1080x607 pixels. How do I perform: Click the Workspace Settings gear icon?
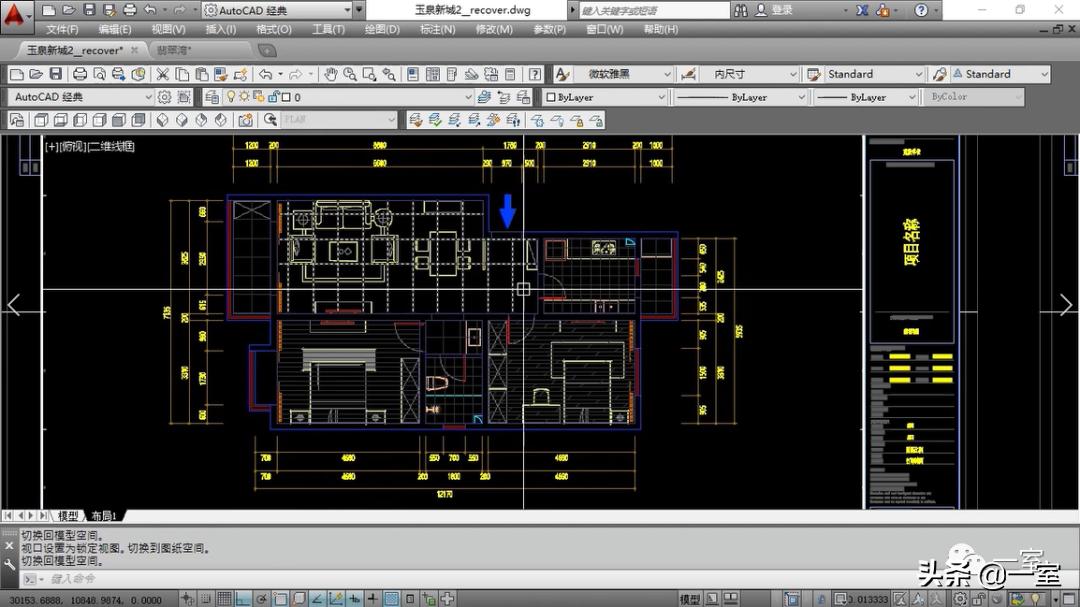tap(165, 97)
